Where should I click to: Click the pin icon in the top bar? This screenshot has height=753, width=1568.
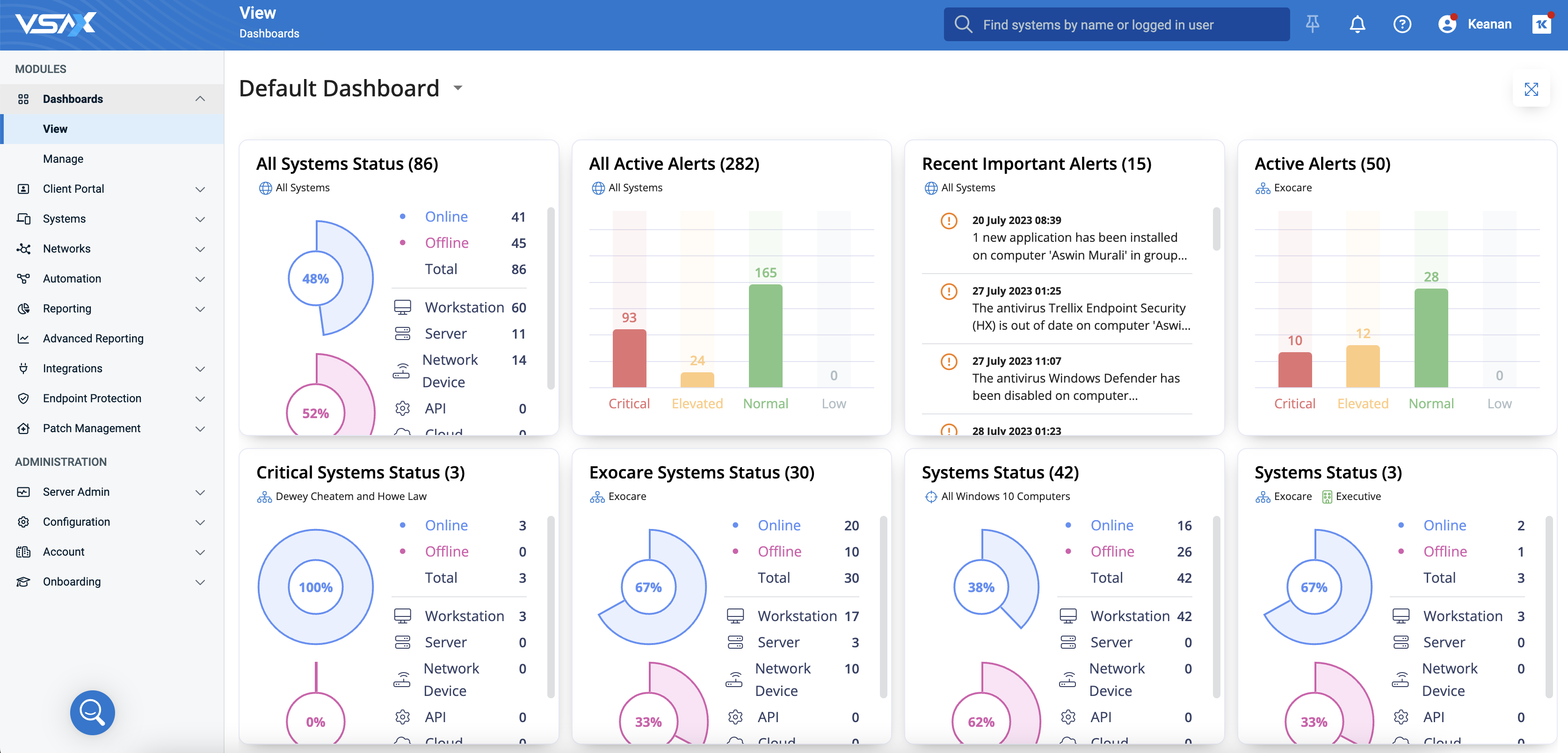1312,24
